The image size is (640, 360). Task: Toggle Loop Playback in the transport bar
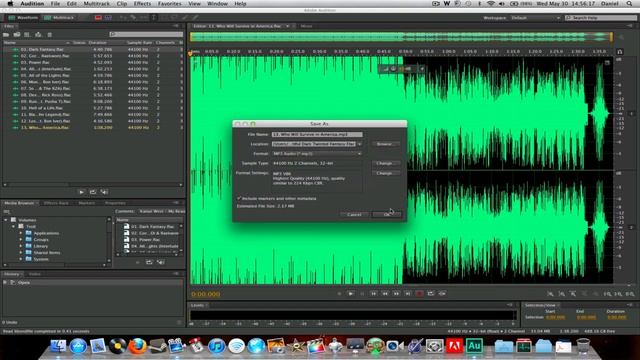pos(431,293)
